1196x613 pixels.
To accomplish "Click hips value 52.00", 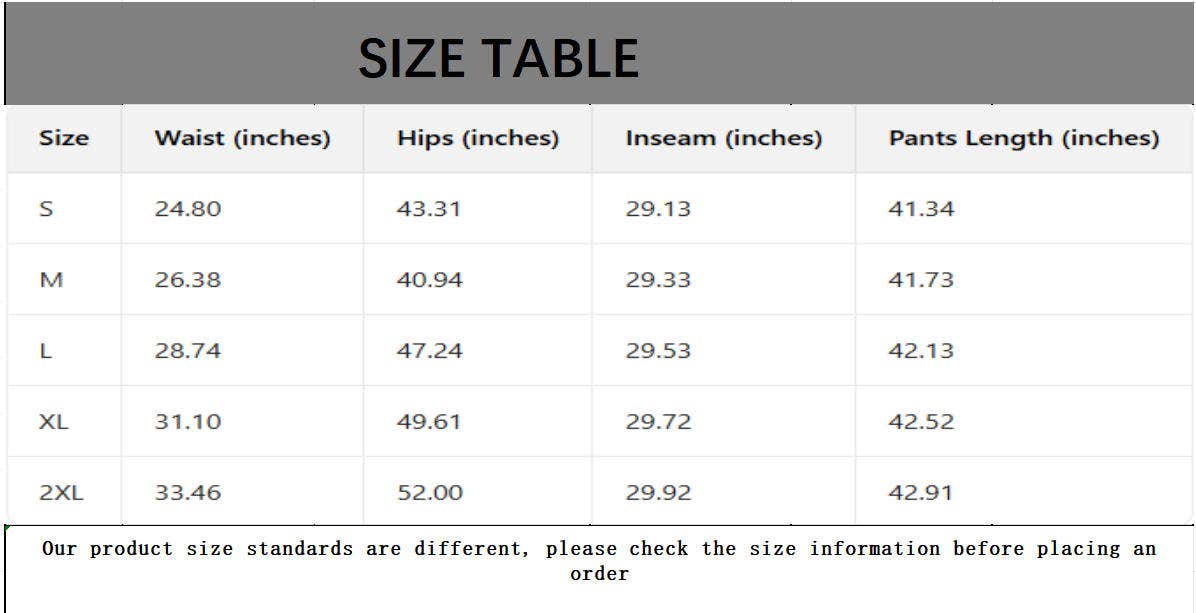I will (430, 493).
